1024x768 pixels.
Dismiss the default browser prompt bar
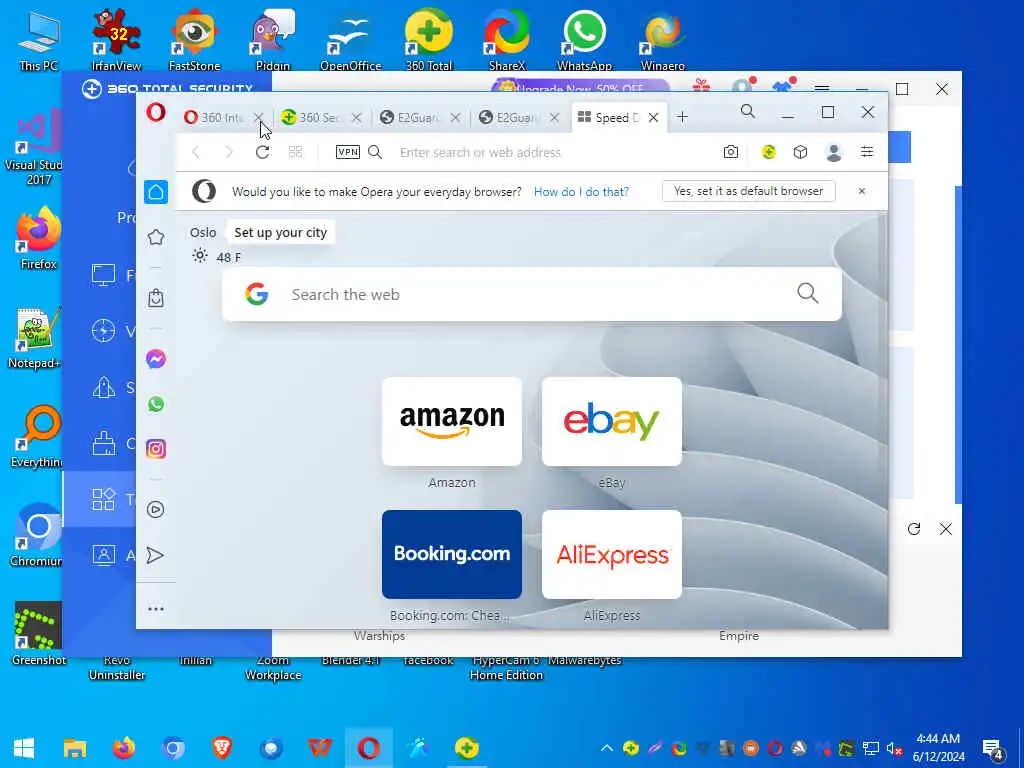click(862, 191)
